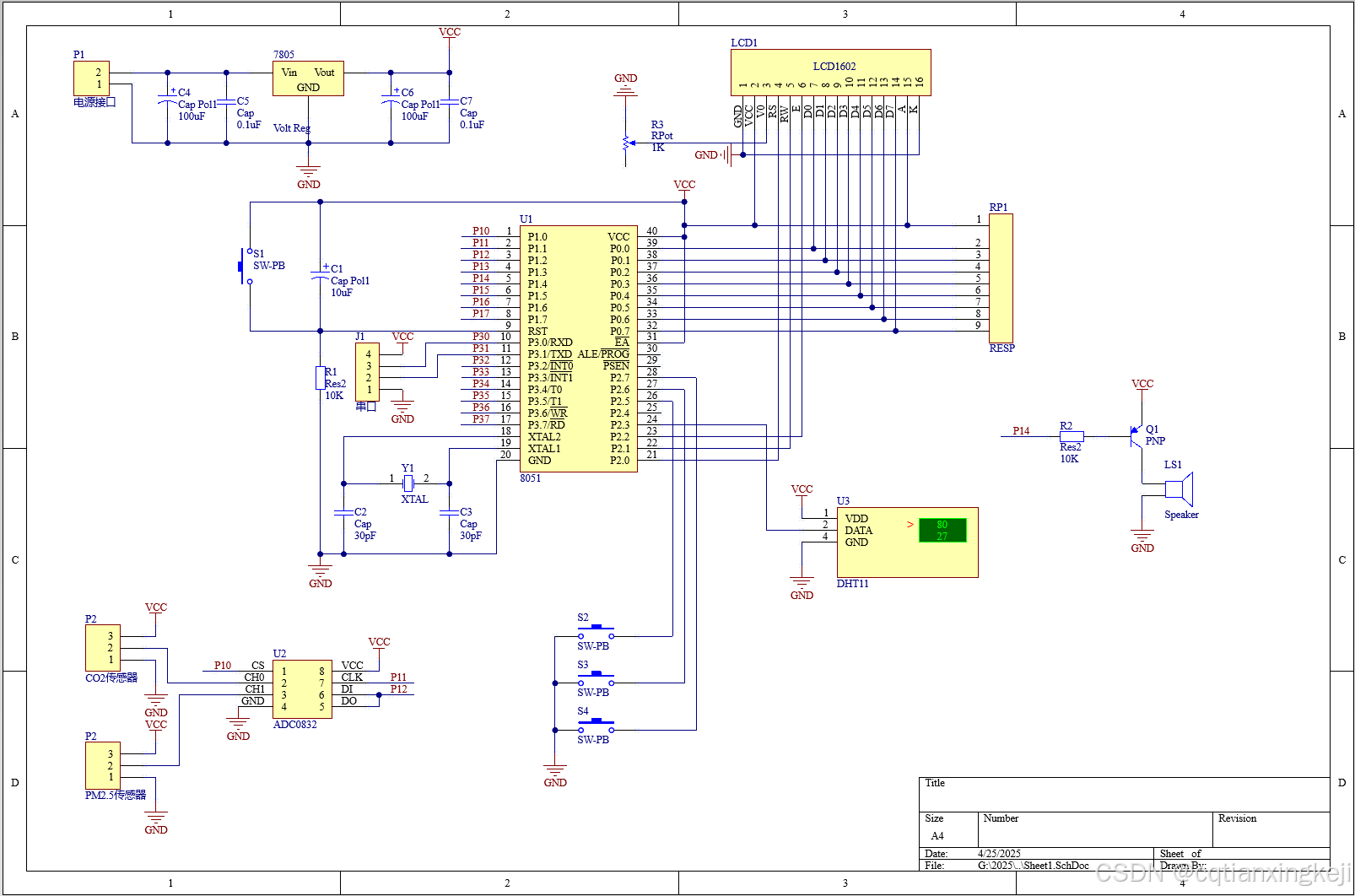Viewport: 1355px width, 896px height.
Task: Select the 'ALE/PROG' pin name
Action: click(x=603, y=354)
